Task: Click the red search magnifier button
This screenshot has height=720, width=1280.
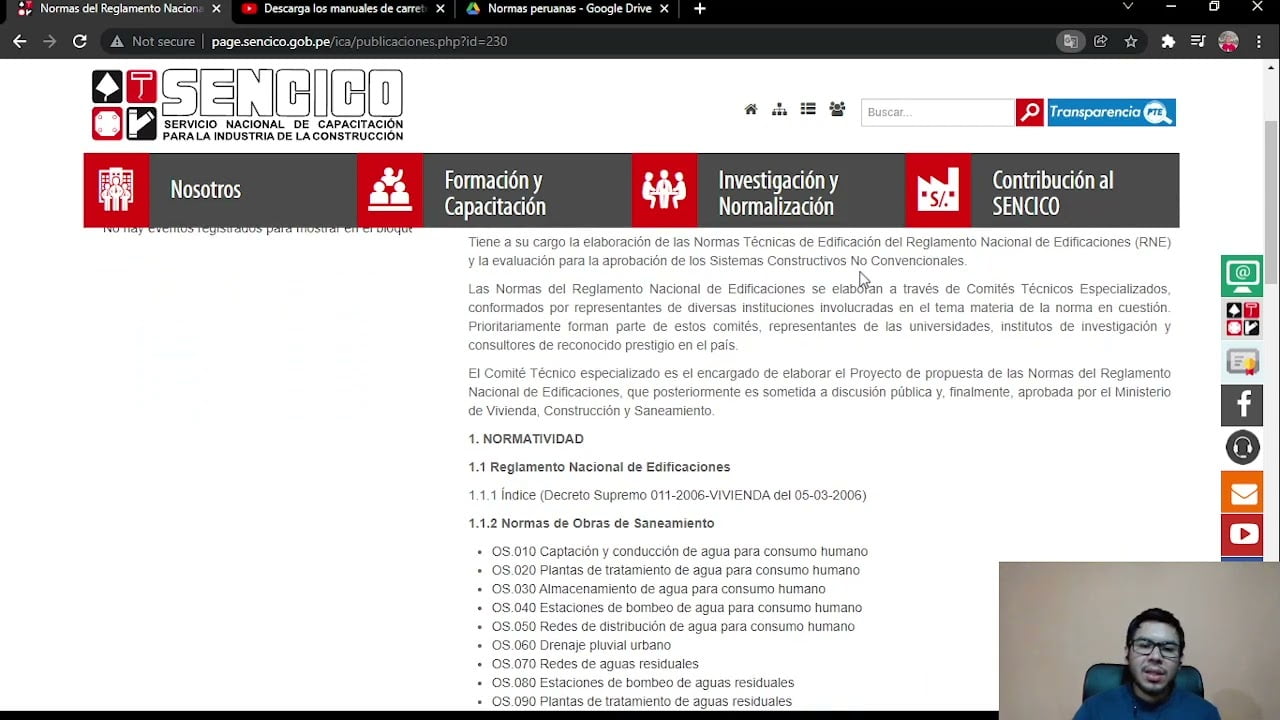Action: point(1030,112)
